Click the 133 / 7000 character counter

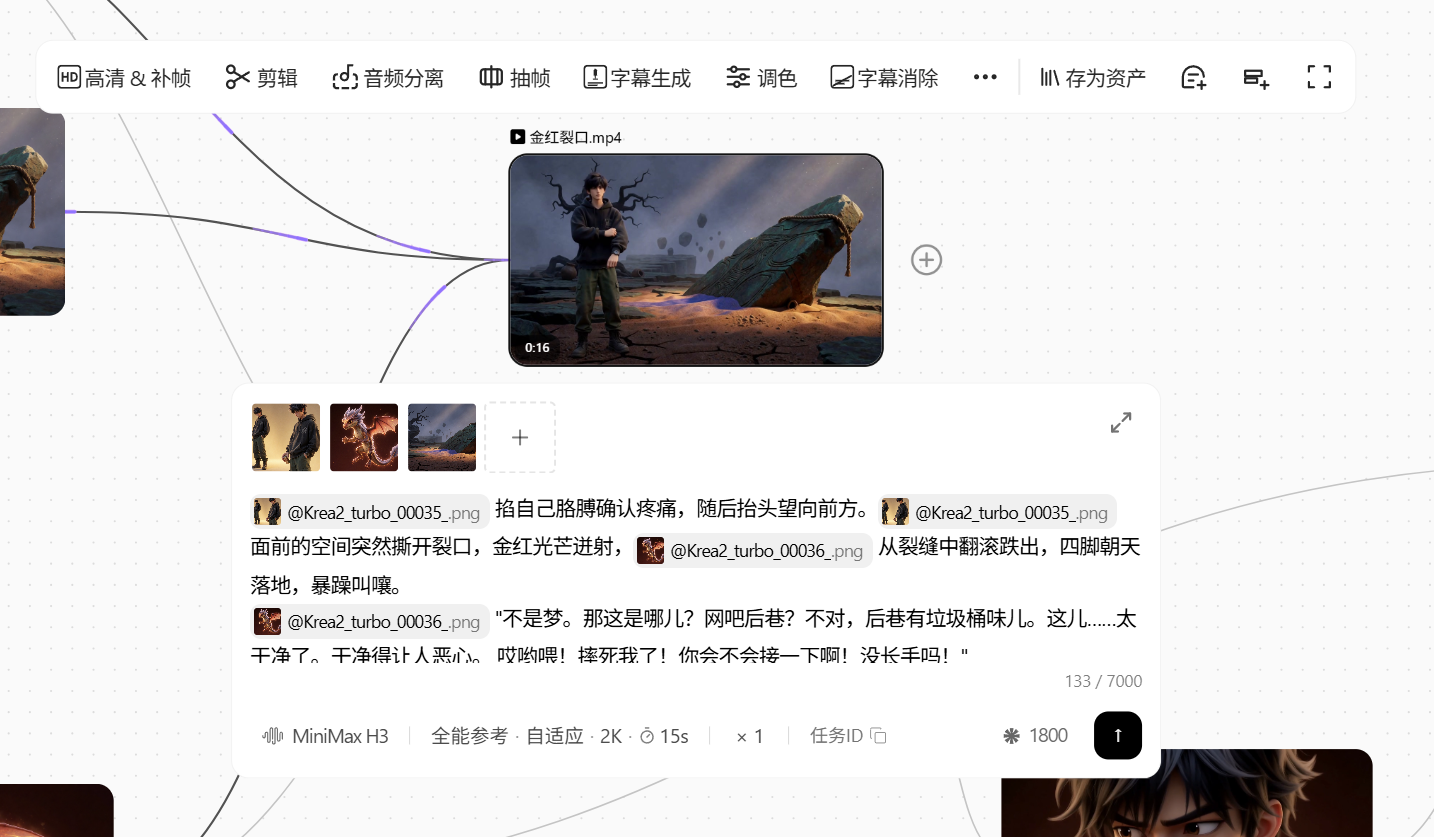pos(1103,681)
